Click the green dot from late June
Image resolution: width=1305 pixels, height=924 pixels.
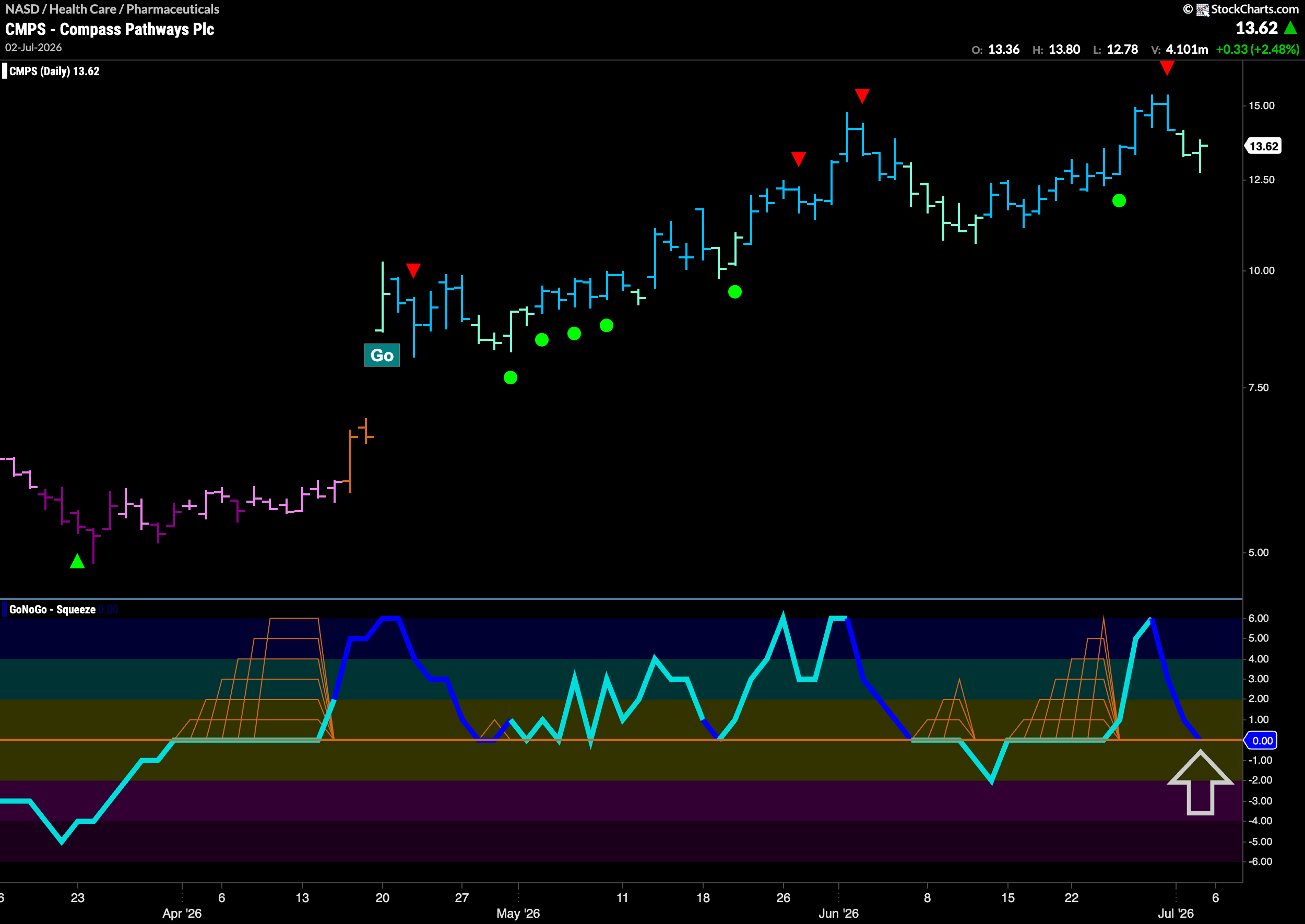(1119, 201)
